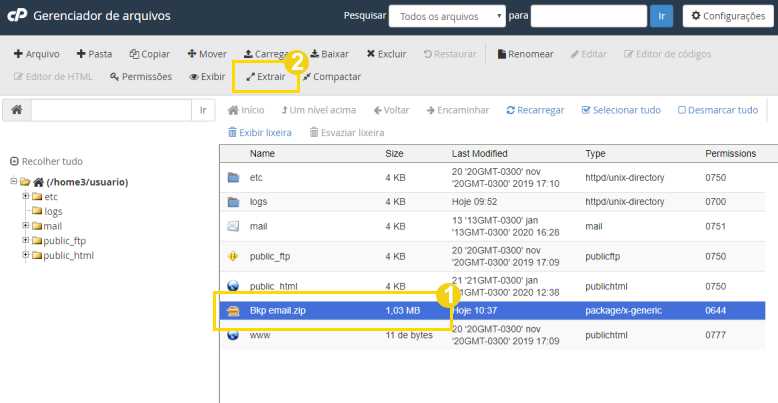Click the Carregar upload button
Image resolution: width=778 pixels, height=403 pixels.
pyautogui.click(x=266, y=54)
